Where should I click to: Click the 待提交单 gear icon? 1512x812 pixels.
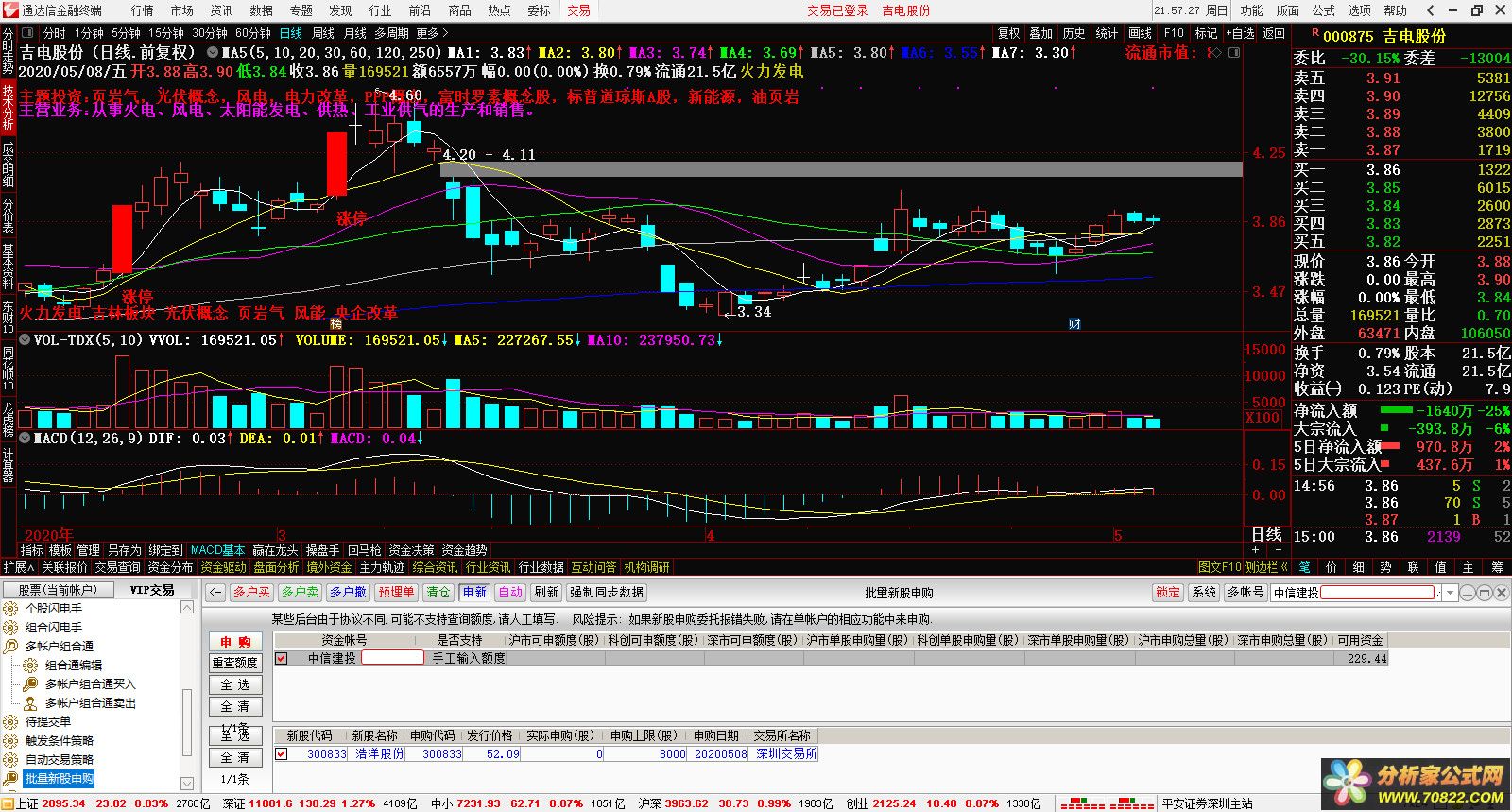click(10, 722)
